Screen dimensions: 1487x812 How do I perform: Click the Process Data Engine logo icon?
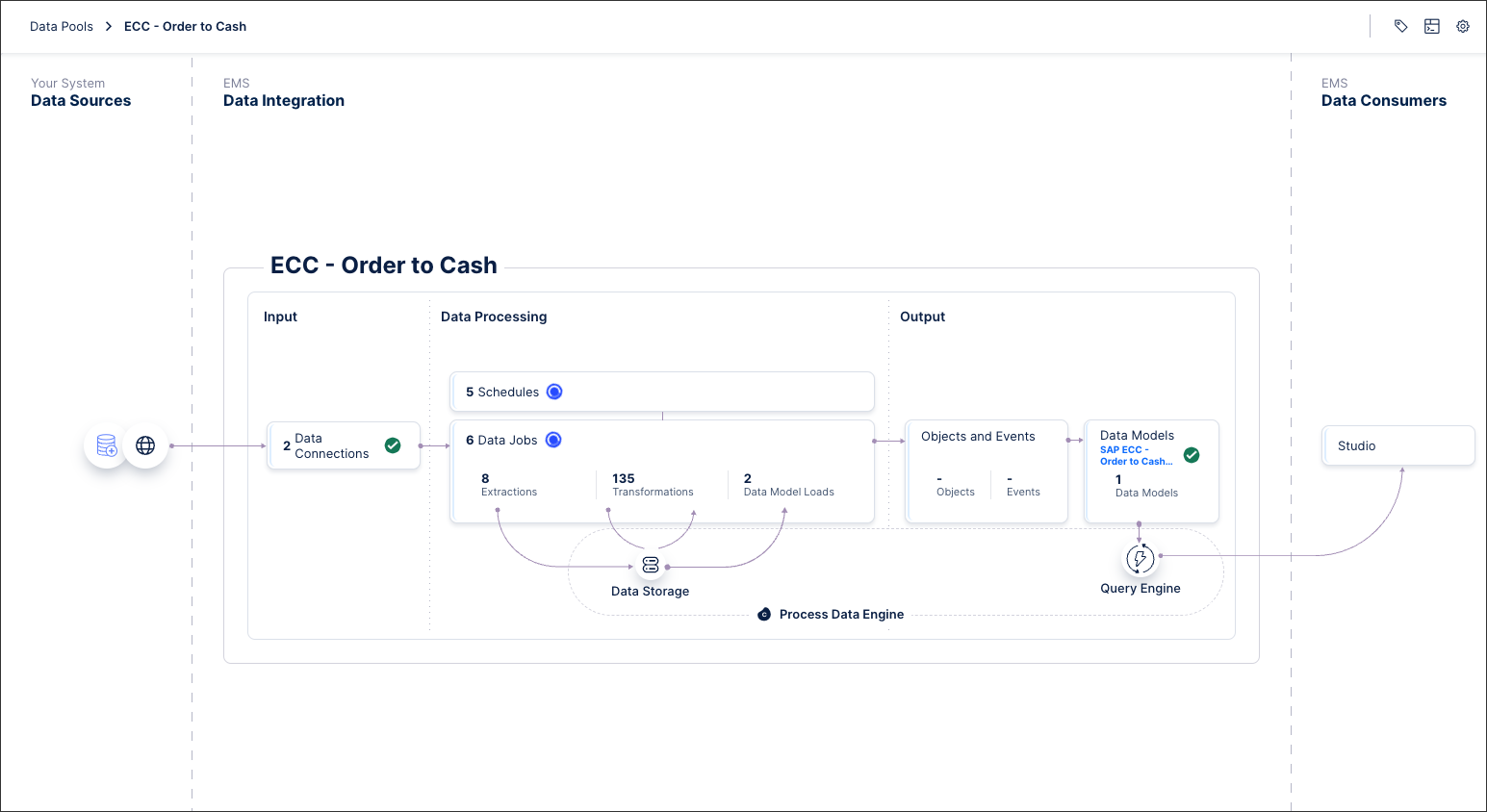pyautogui.click(x=764, y=614)
